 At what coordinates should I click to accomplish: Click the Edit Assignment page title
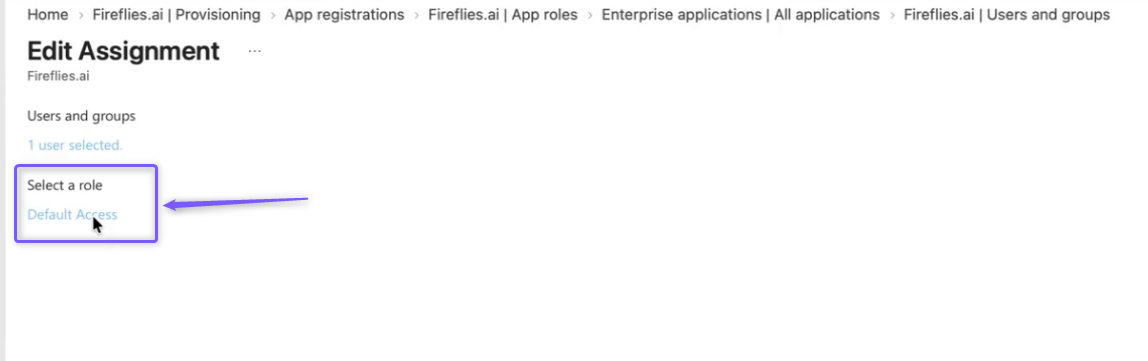123,51
